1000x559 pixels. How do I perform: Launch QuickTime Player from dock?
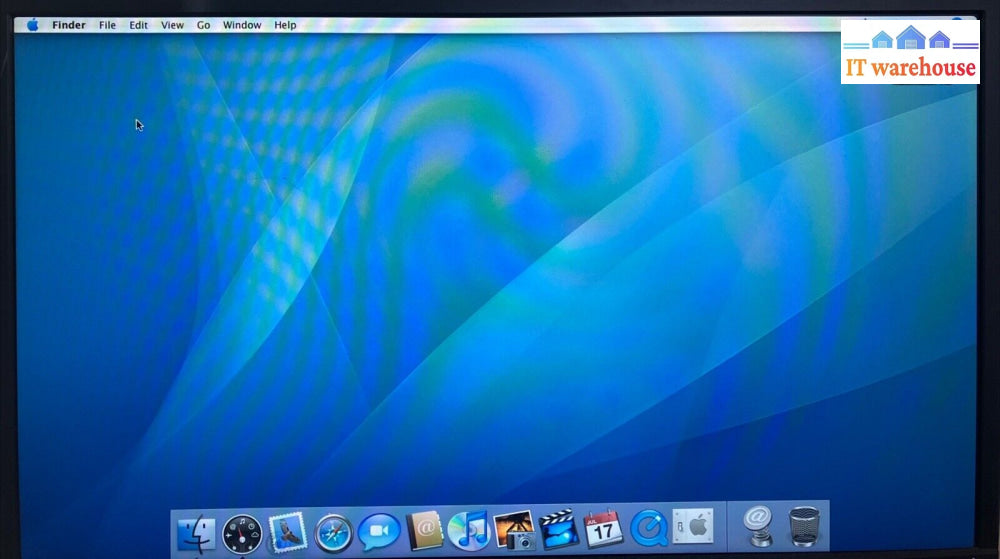(648, 529)
